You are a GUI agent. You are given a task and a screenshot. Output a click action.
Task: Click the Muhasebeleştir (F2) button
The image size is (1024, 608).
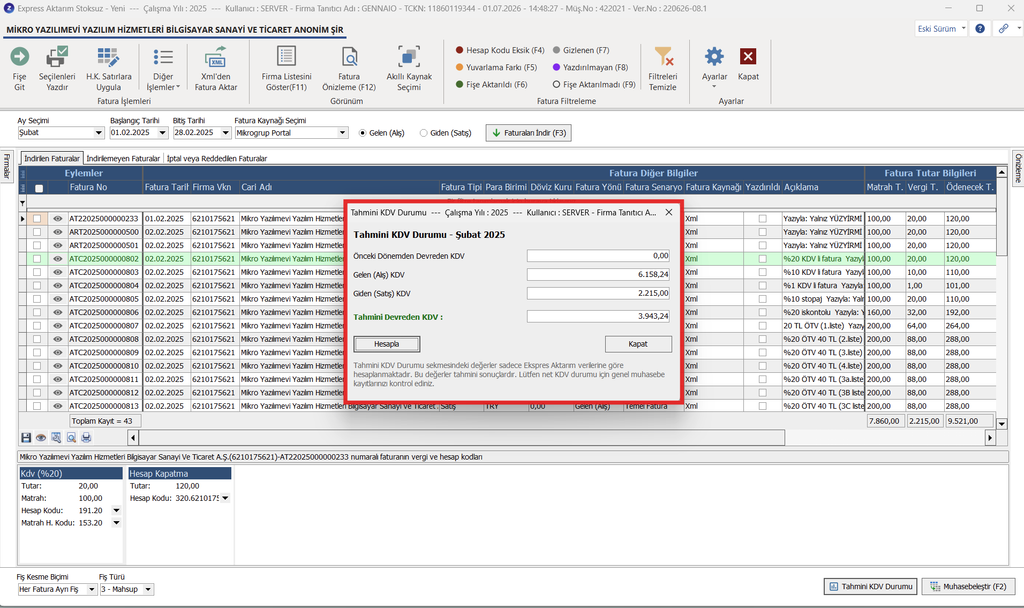pos(968,586)
